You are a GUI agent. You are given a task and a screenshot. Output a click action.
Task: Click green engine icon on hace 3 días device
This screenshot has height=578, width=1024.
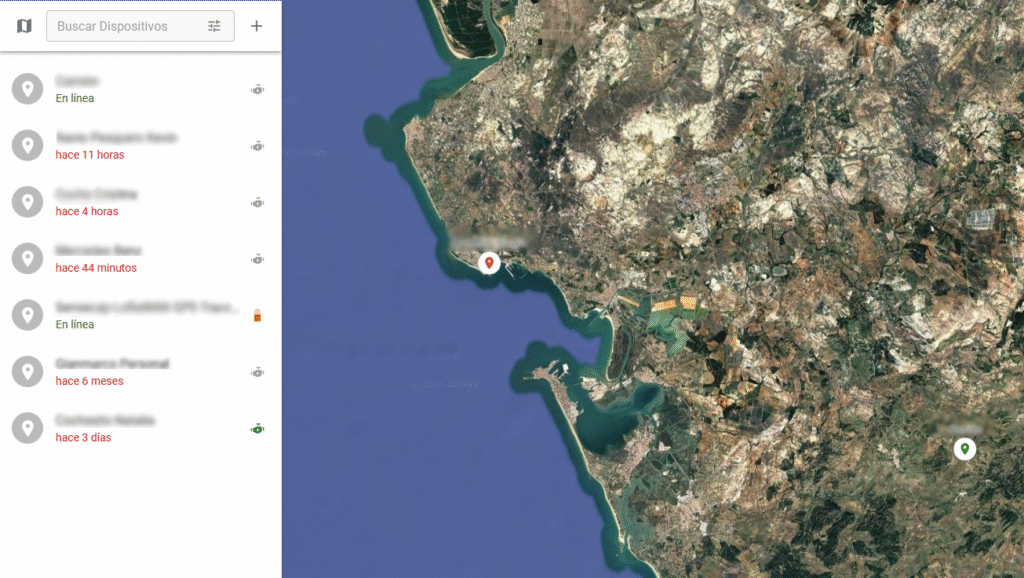pos(257,429)
